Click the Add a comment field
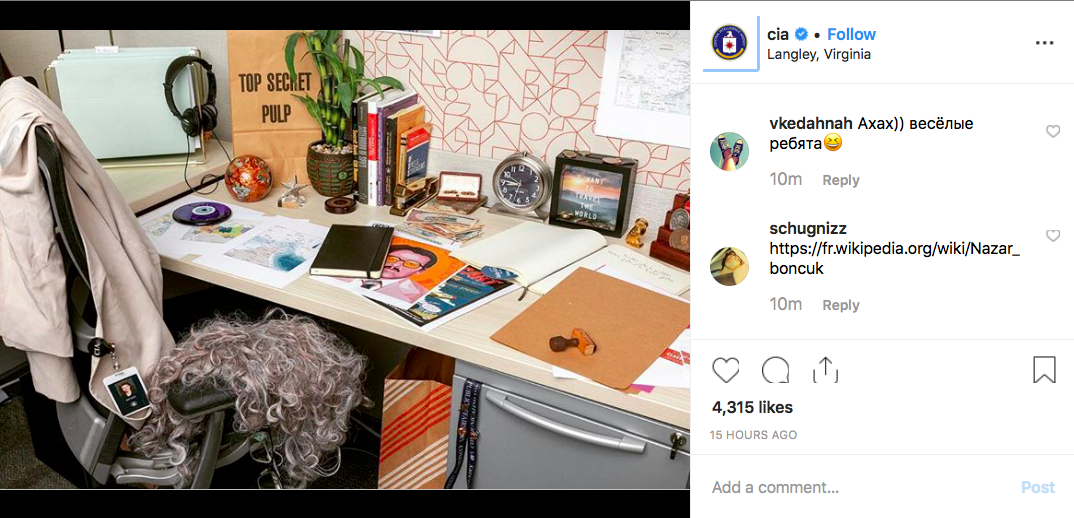 coord(856,487)
